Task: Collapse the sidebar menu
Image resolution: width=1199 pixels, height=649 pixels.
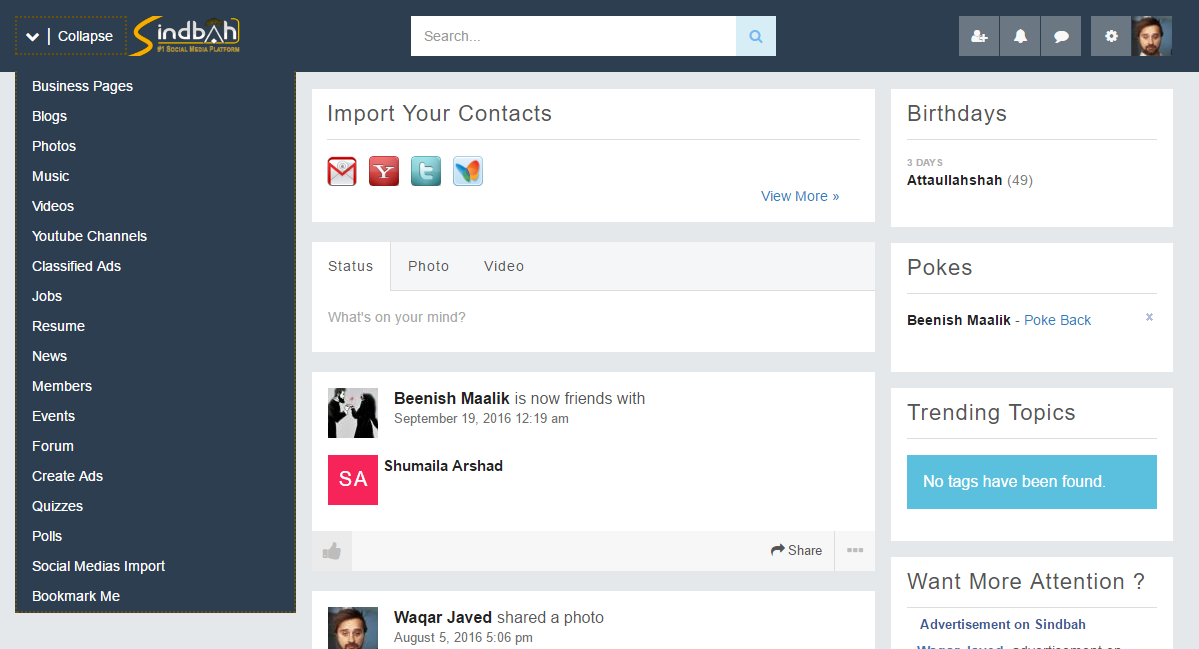Action: (x=70, y=36)
